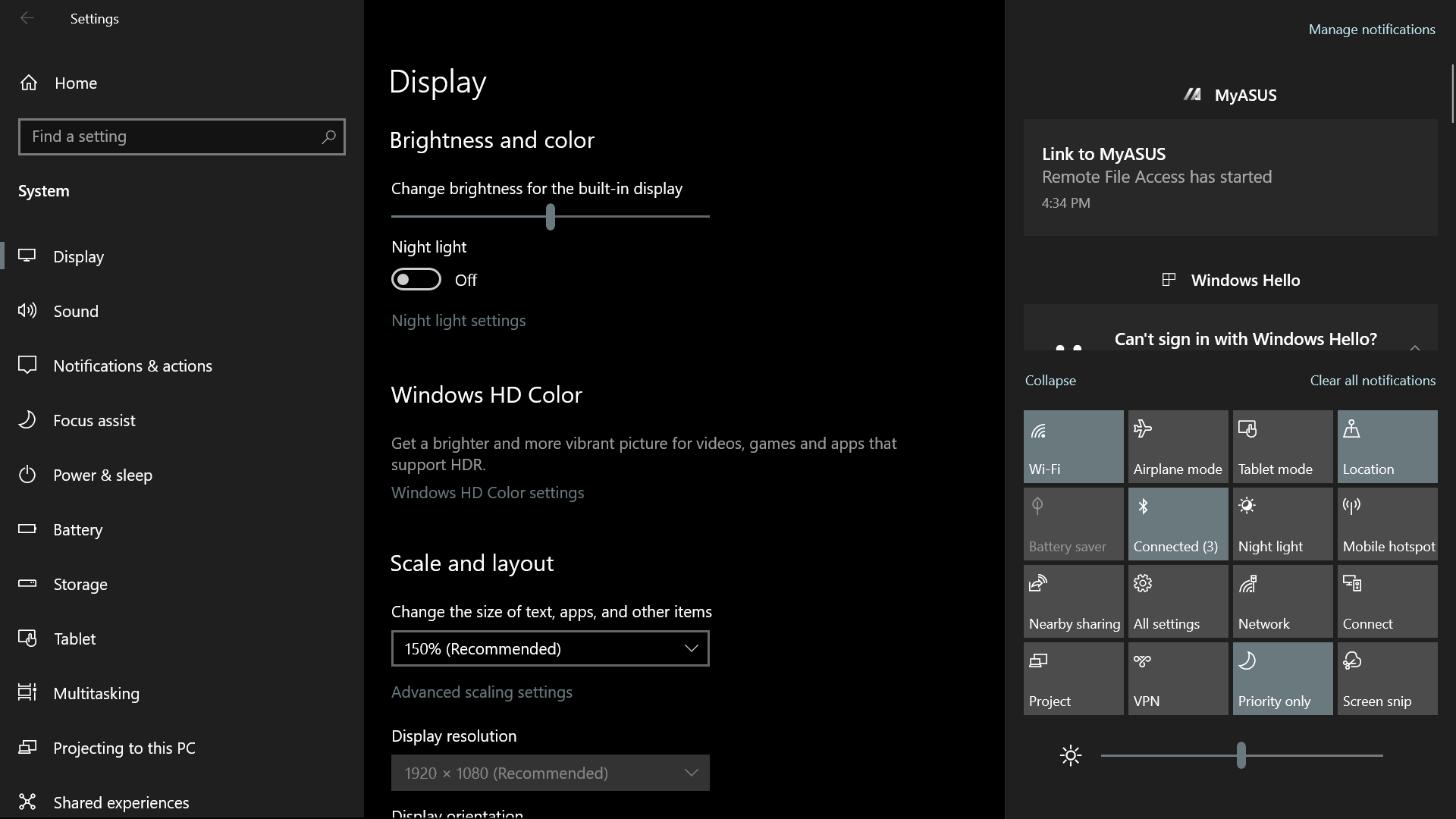Toggle the Location quick action tile
This screenshot has width=1456, height=819.
[1388, 447]
